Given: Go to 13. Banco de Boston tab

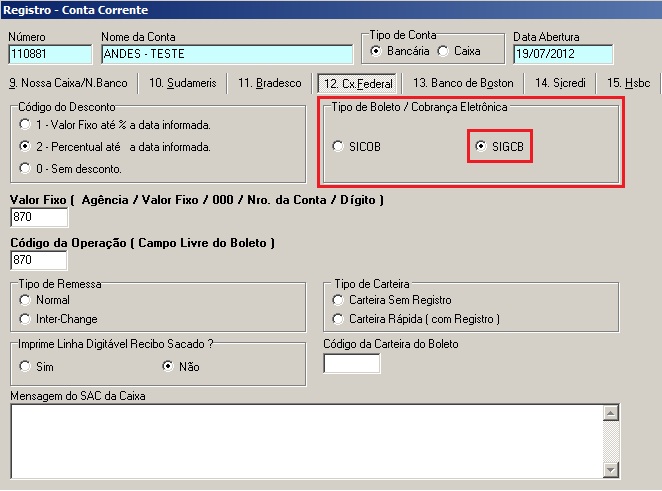Looking at the screenshot, I should [x=463, y=83].
